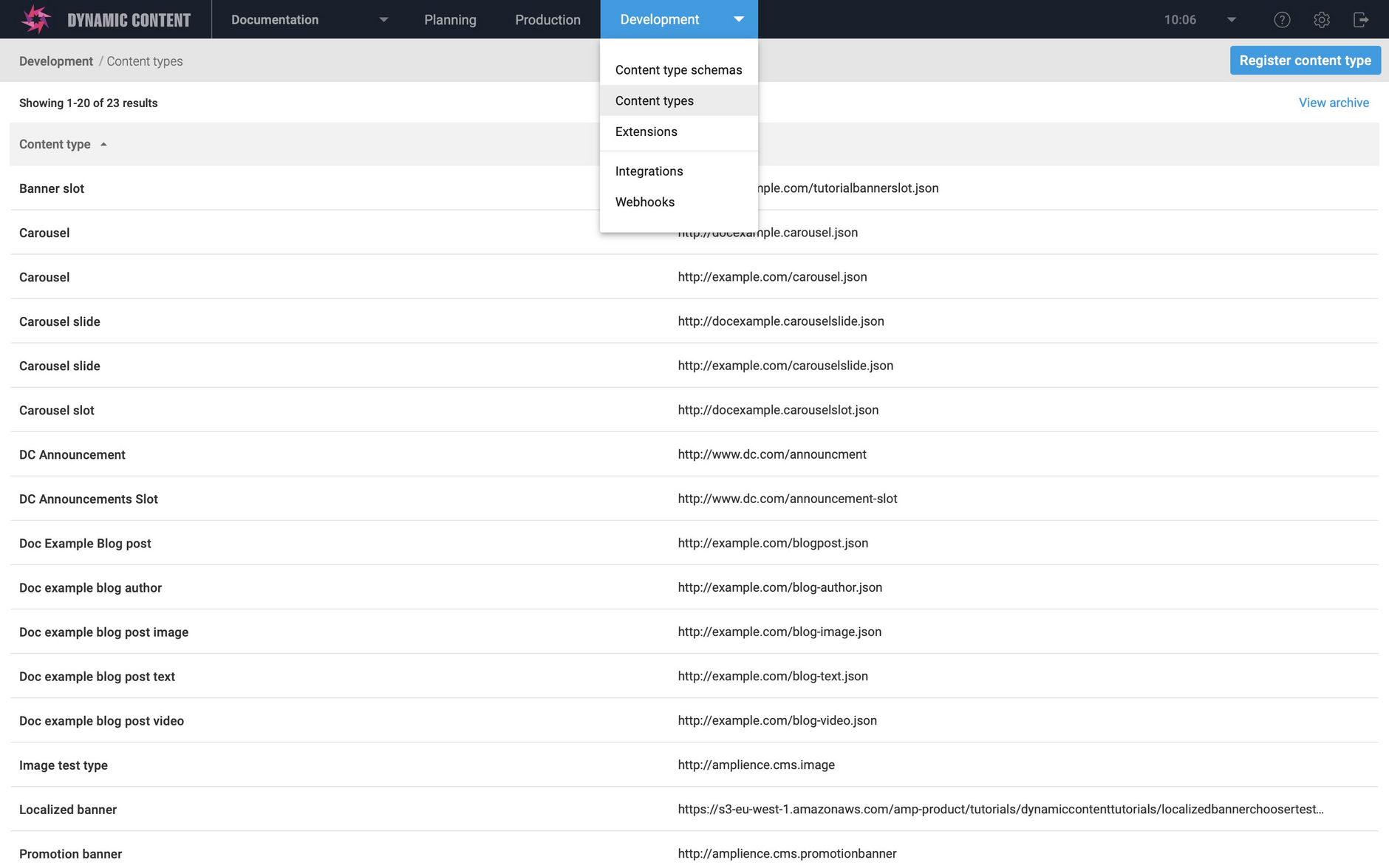Click the Register content type button
The width and height of the screenshot is (1389, 868).
click(1306, 60)
